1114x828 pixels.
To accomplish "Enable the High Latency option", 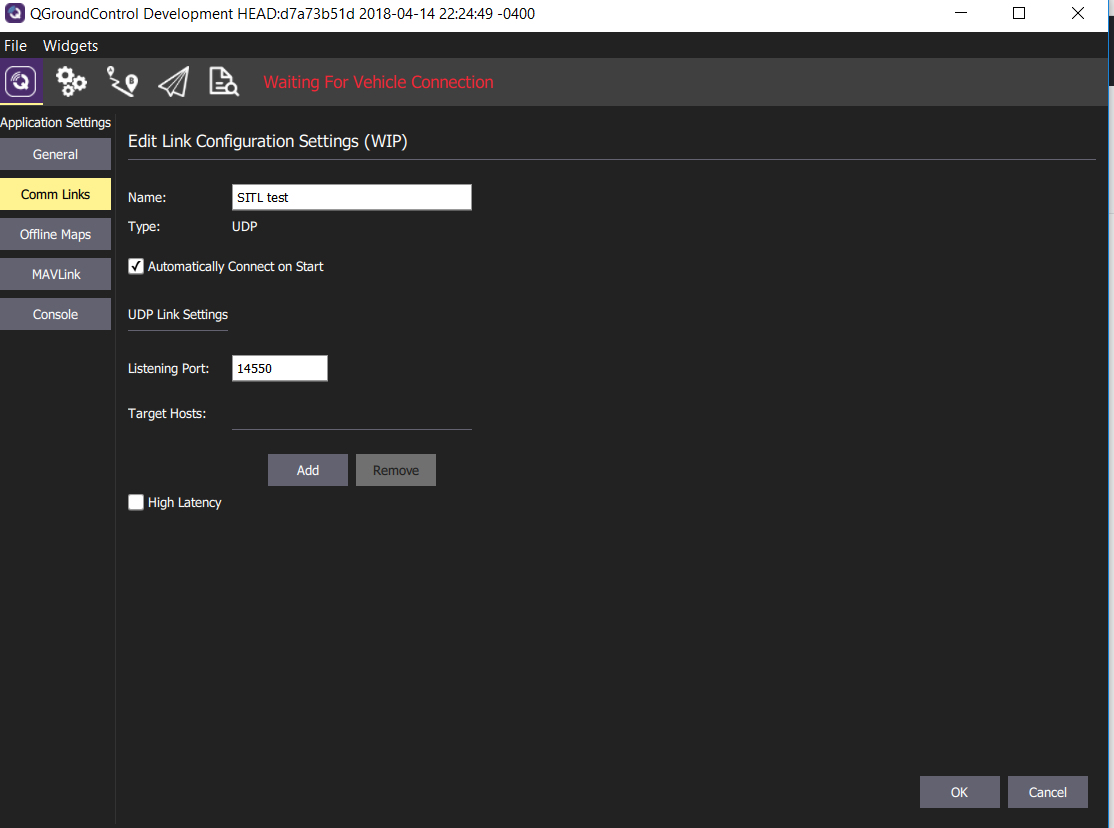I will pyautogui.click(x=136, y=502).
